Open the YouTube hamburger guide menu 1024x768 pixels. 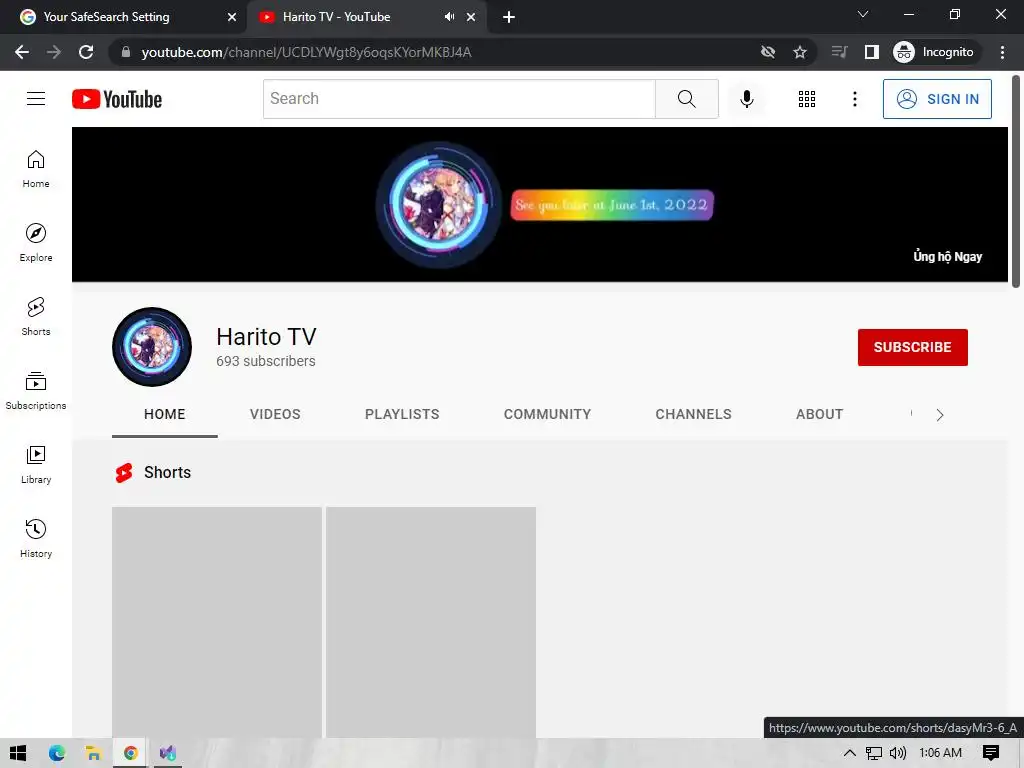click(x=36, y=99)
